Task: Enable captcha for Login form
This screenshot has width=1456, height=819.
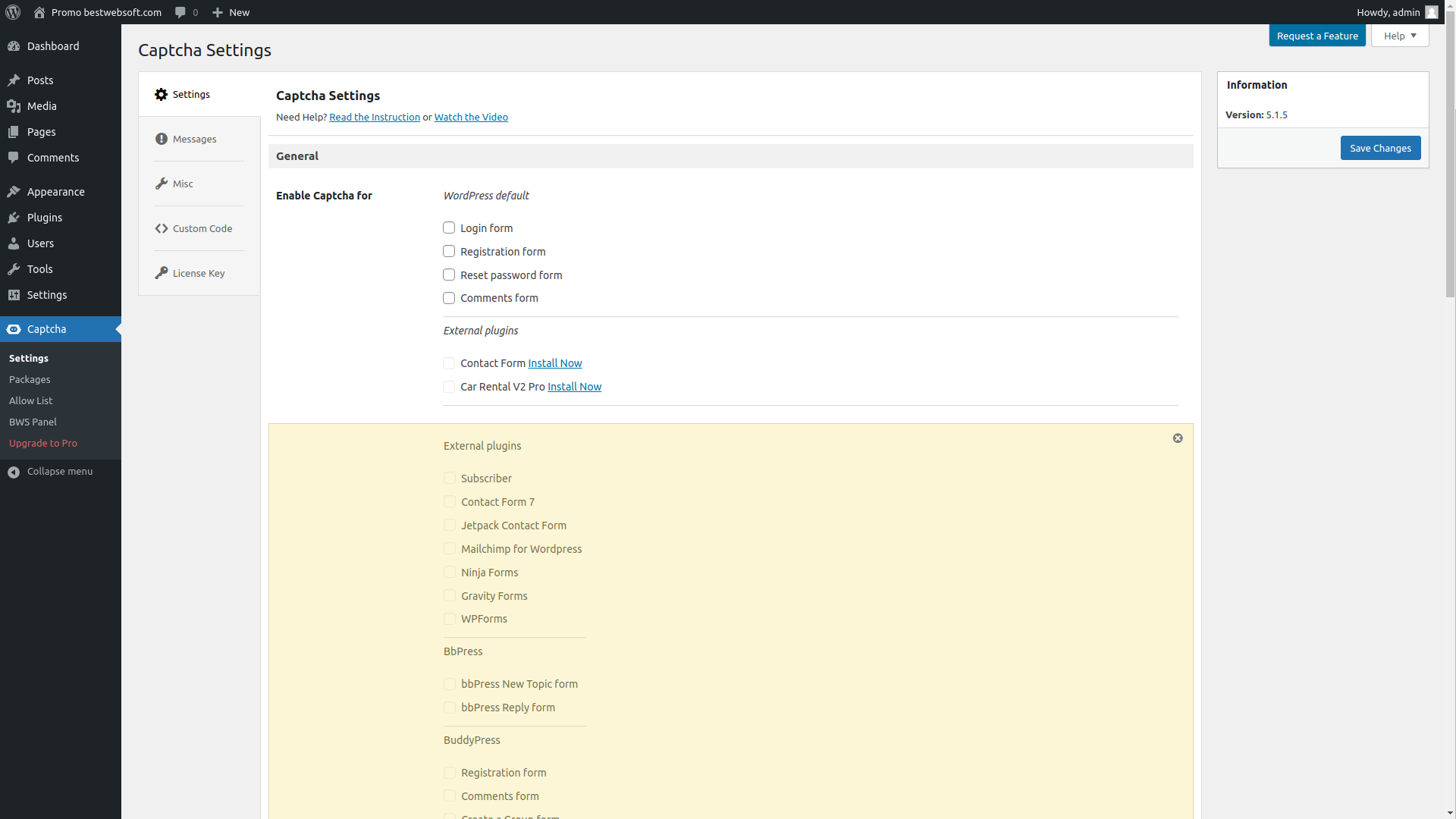Action: click(449, 227)
